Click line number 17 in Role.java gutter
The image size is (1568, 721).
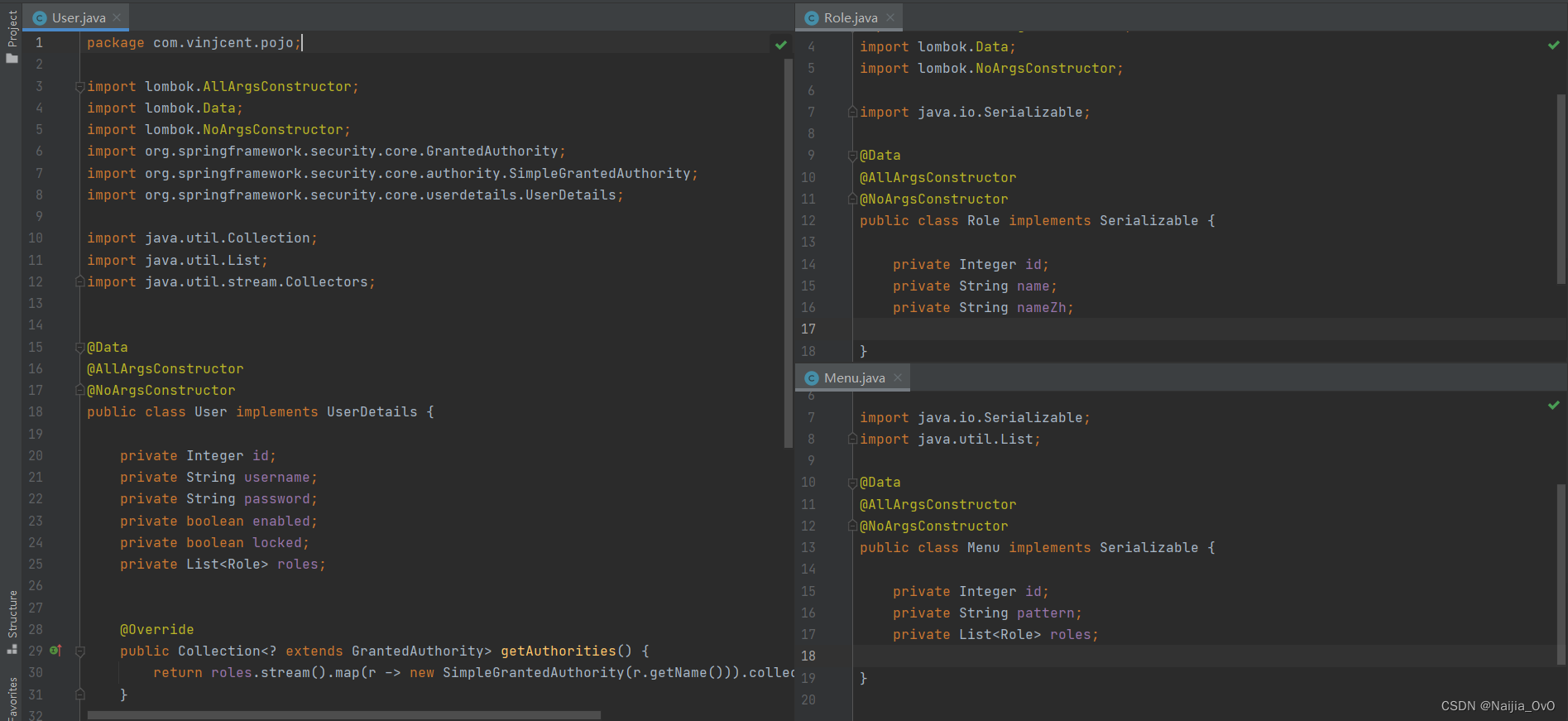point(808,329)
